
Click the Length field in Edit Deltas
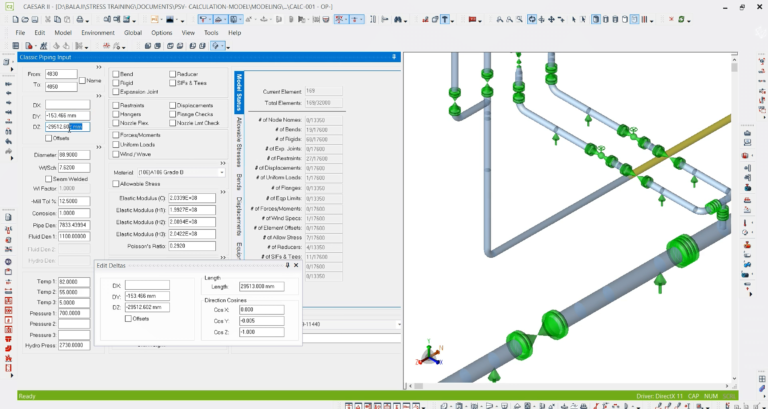click(262, 287)
